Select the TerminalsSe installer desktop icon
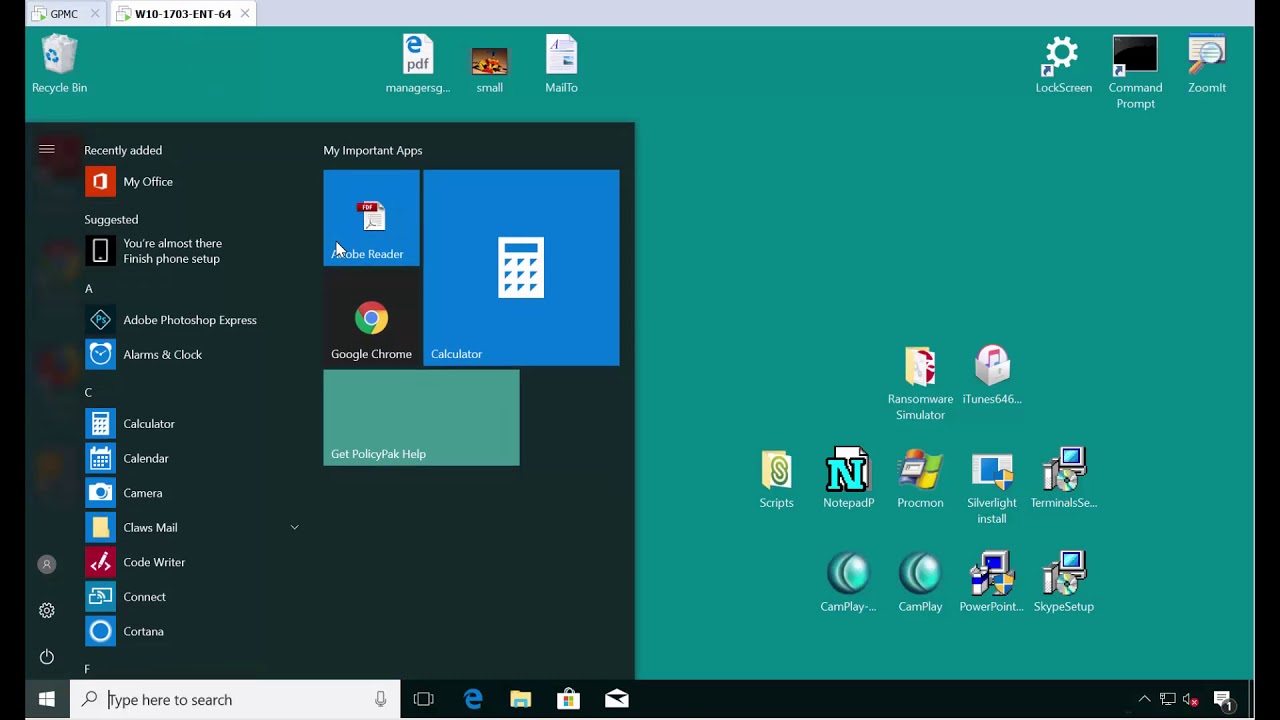1280x720 pixels. tap(1063, 479)
